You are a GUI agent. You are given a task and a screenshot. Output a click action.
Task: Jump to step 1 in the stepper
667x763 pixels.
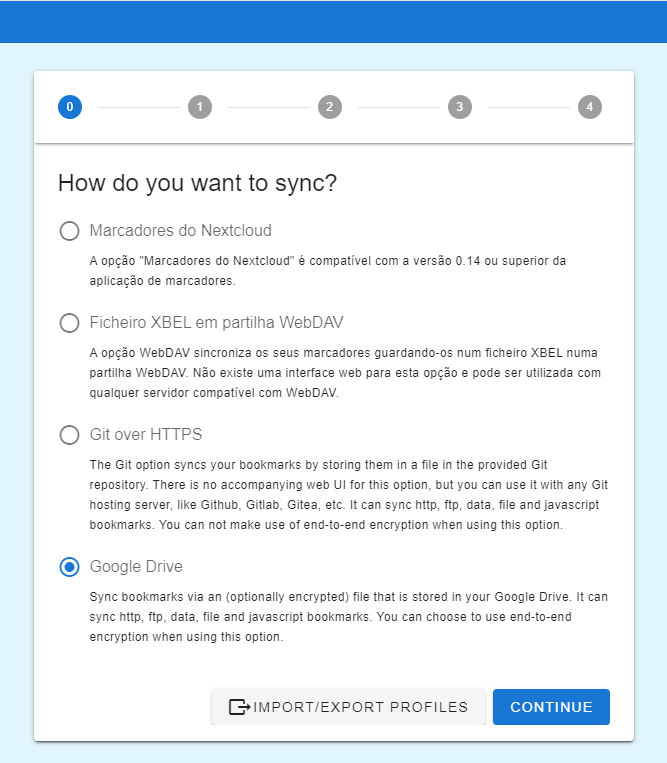pos(200,107)
